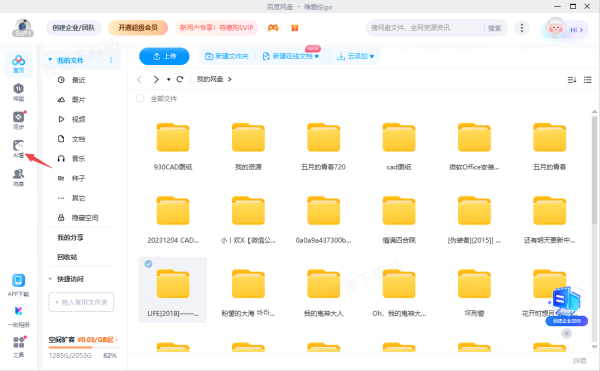
Task: Click the 新用户专享 SVIP promo link
Action: pyautogui.click(x=216, y=28)
